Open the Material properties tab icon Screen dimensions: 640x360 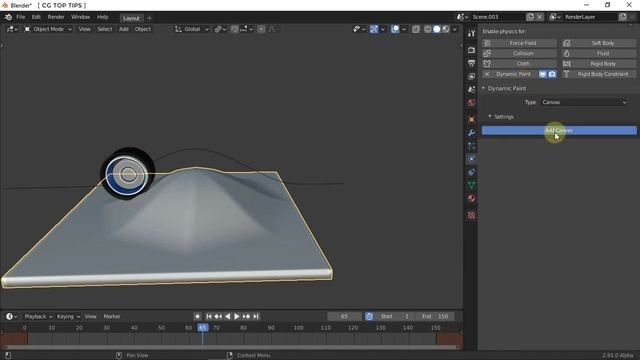(x=471, y=198)
